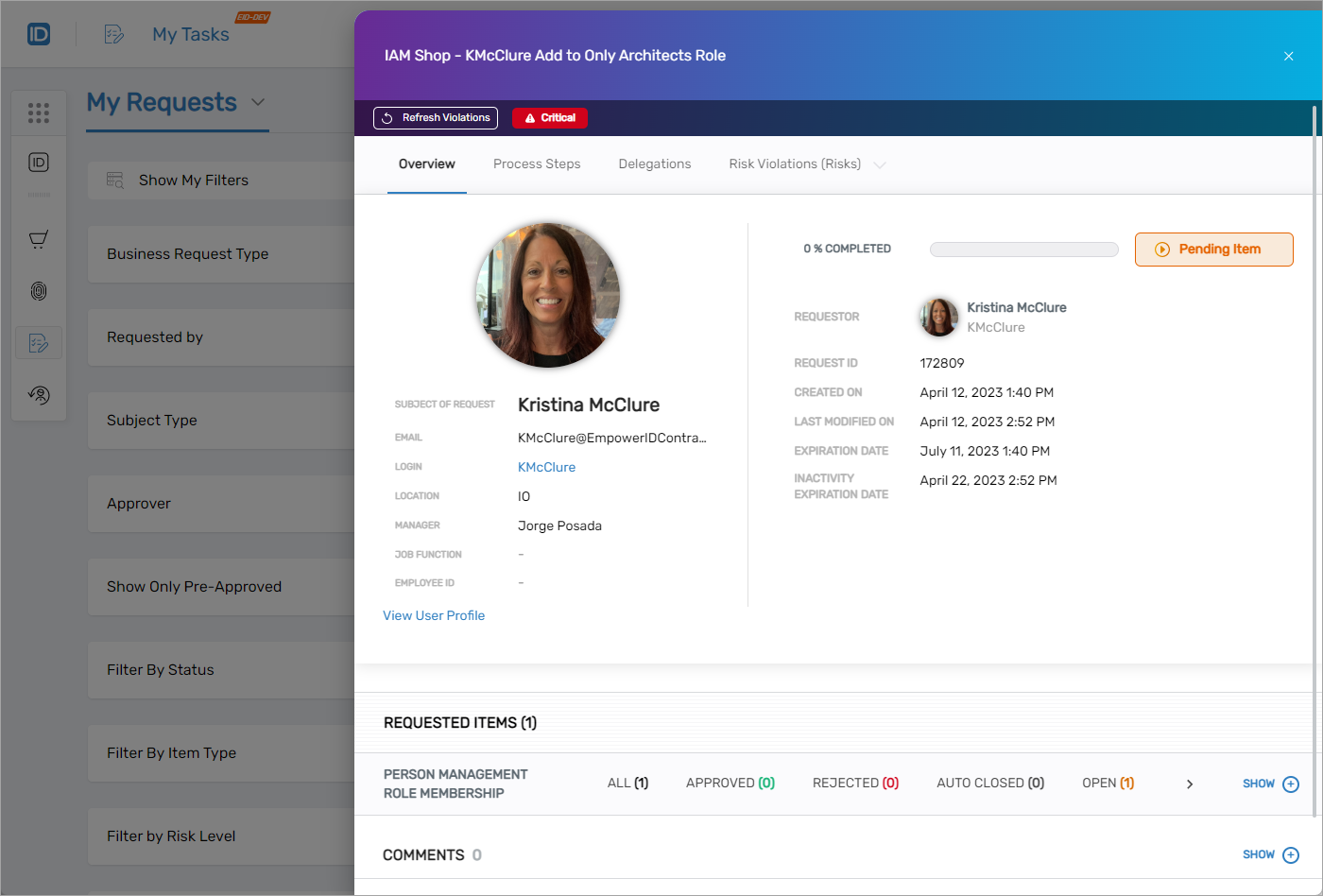The height and width of the screenshot is (896, 1323).
Task: Click the View User Profile link
Action: click(434, 615)
